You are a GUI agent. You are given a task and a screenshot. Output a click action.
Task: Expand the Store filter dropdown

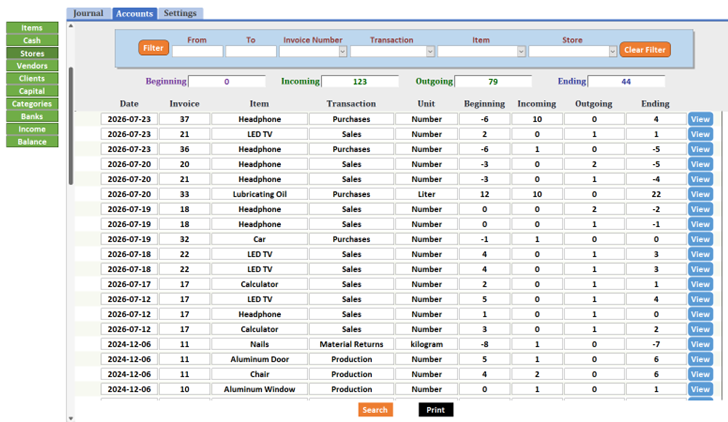(x=613, y=52)
